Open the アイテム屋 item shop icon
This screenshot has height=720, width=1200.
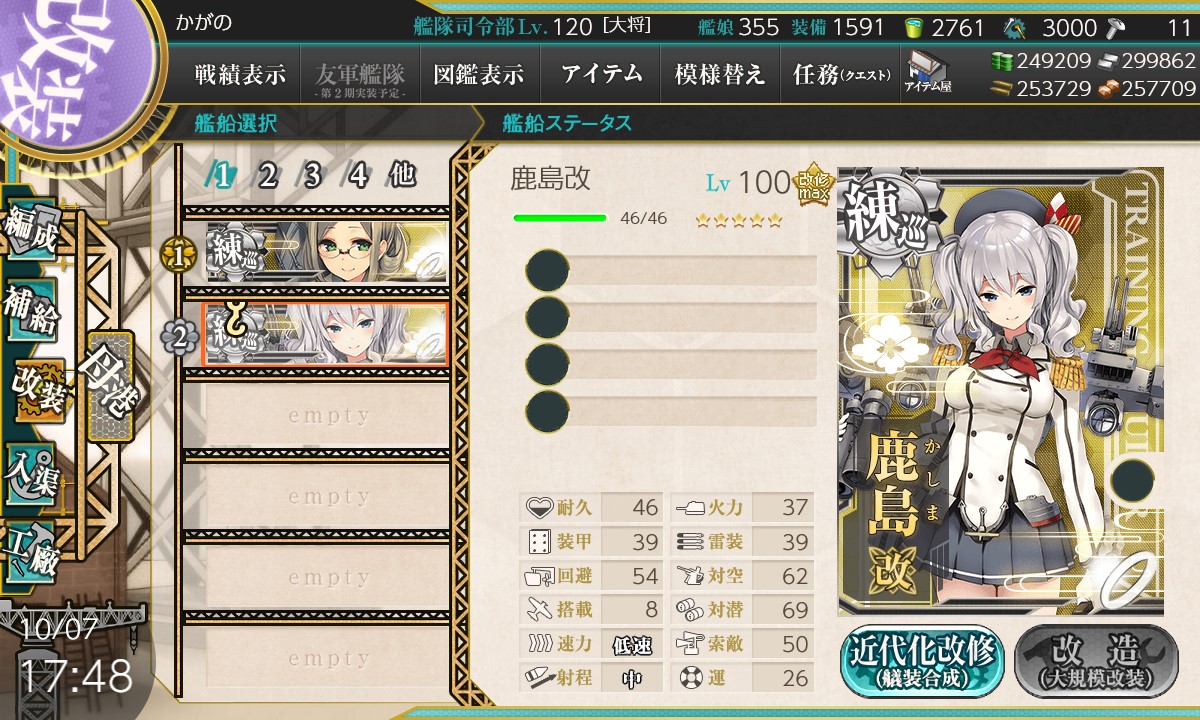click(927, 72)
